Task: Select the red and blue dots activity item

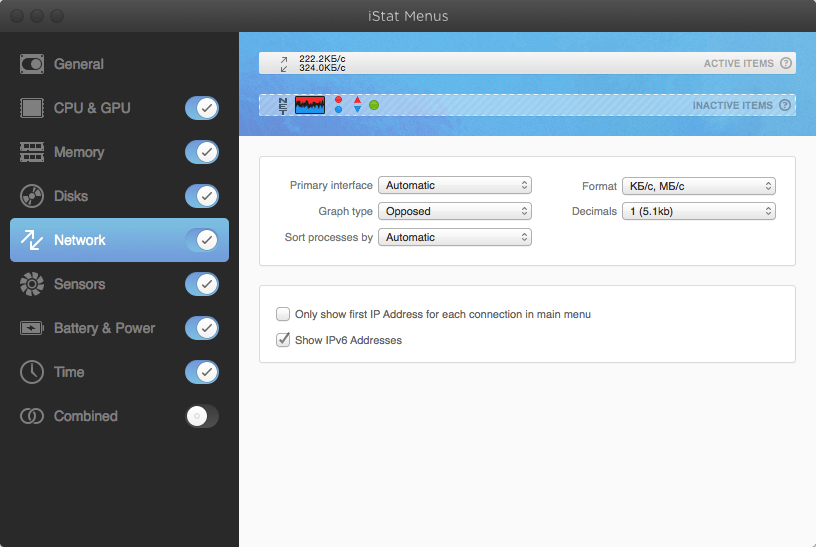Action: pyautogui.click(x=338, y=105)
